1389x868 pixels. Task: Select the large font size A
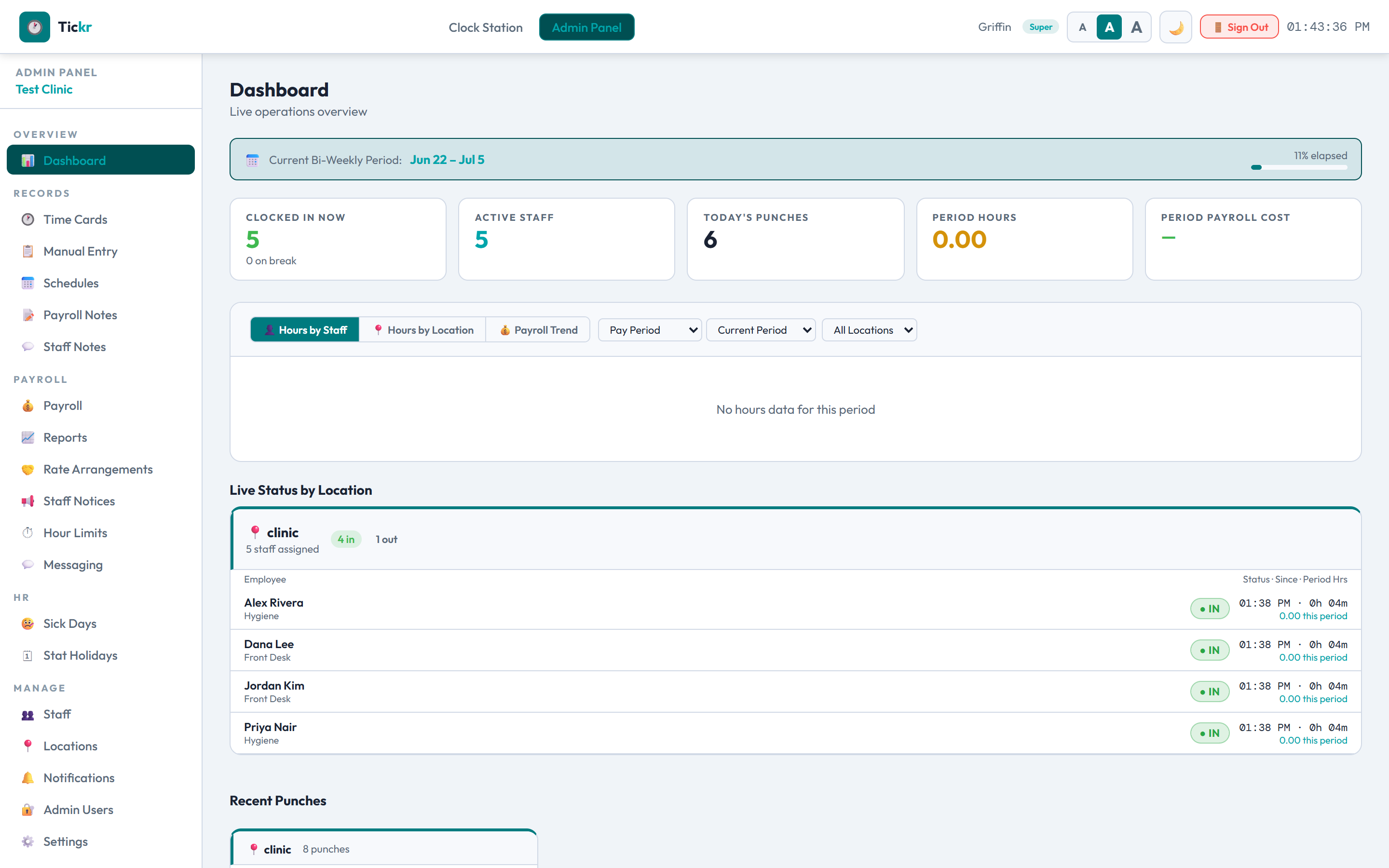1136,27
